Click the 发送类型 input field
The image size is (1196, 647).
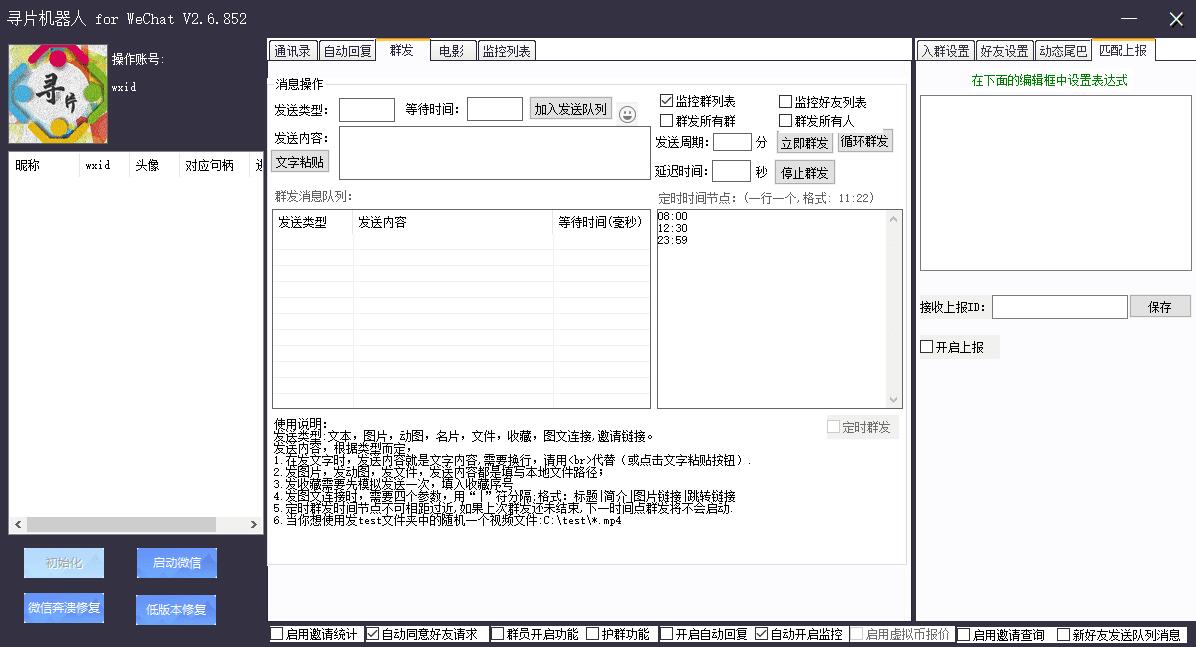(x=367, y=110)
